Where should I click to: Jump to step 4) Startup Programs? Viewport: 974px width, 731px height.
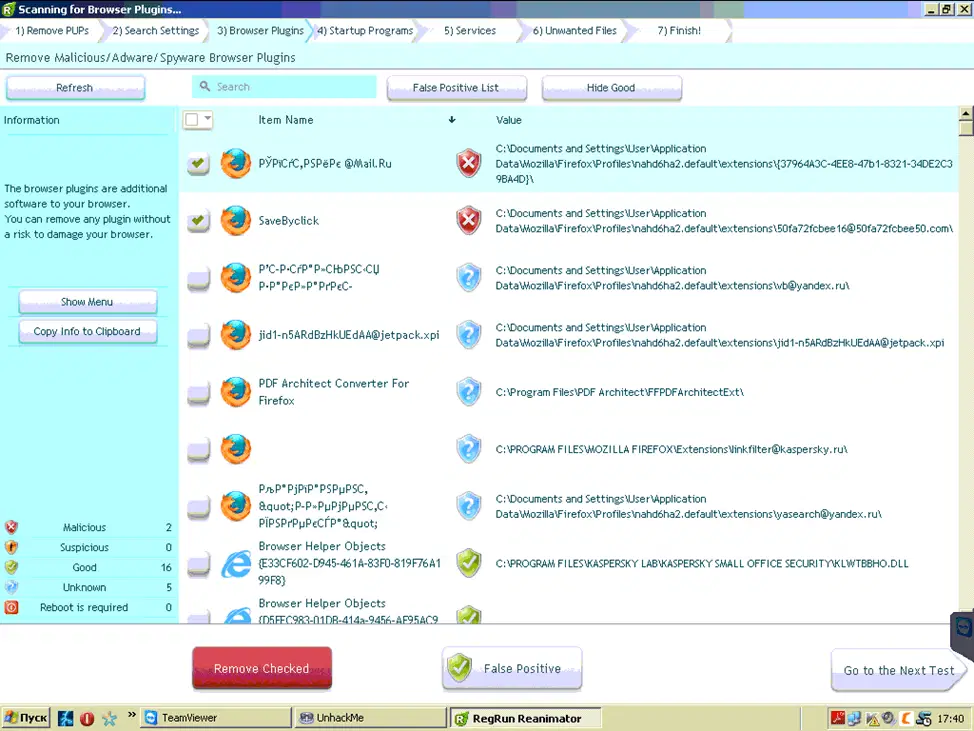pyautogui.click(x=365, y=30)
